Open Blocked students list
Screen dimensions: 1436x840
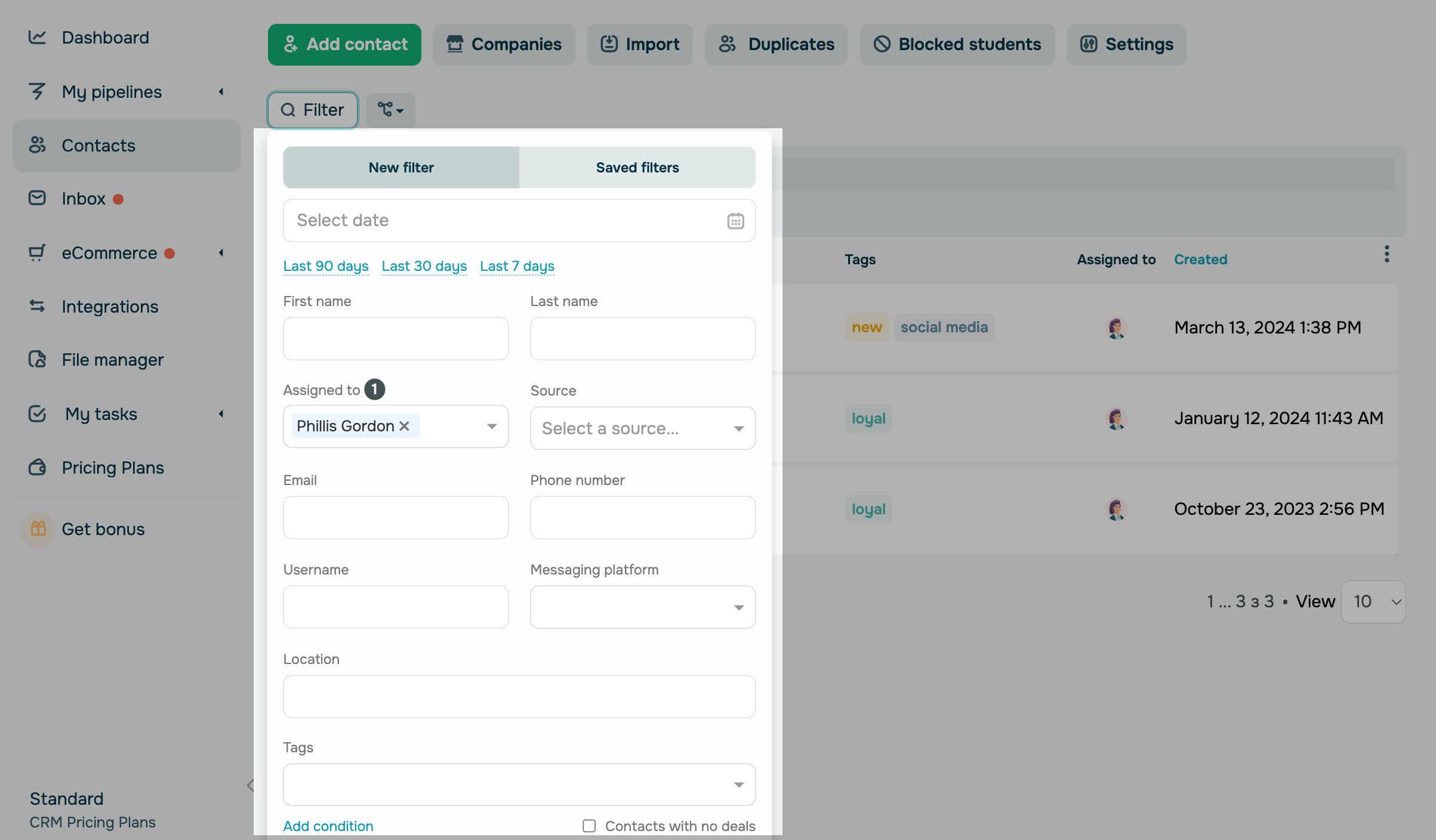(x=957, y=44)
